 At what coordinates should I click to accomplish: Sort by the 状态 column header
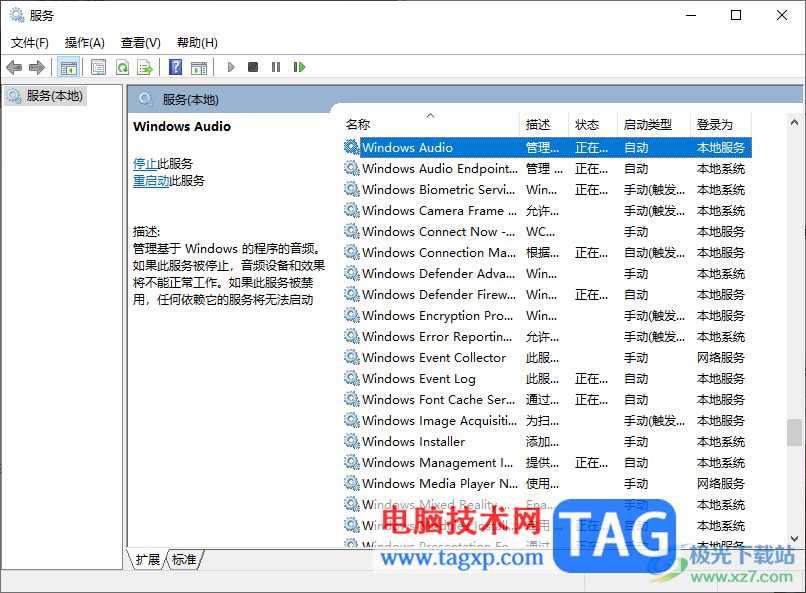(x=592, y=124)
